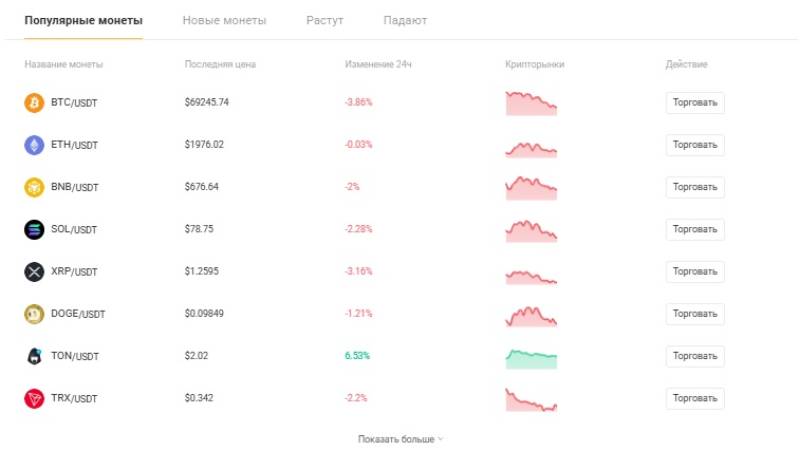The width and height of the screenshot is (800, 451).
Task: Click the Solana coin icon
Action: [x=34, y=230]
